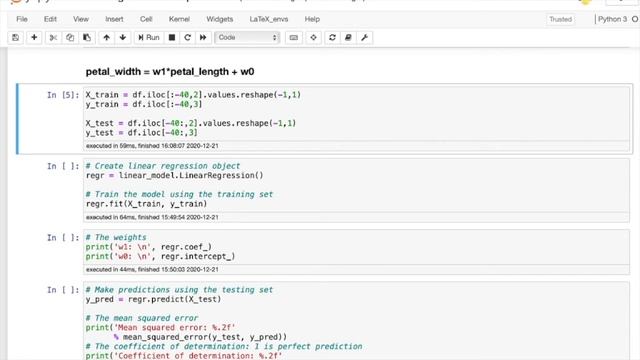
Task: Run the selected cell
Action: point(149,38)
